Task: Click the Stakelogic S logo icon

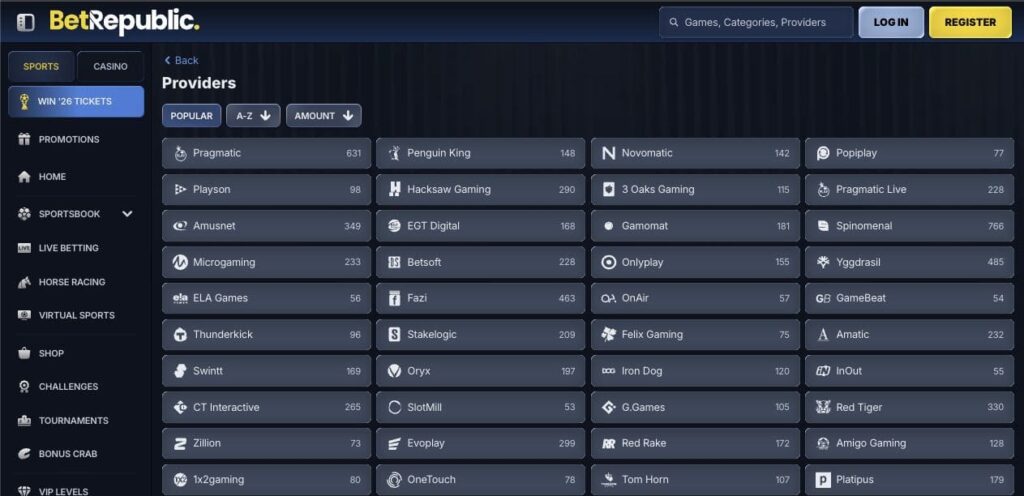Action: point(394,334)
